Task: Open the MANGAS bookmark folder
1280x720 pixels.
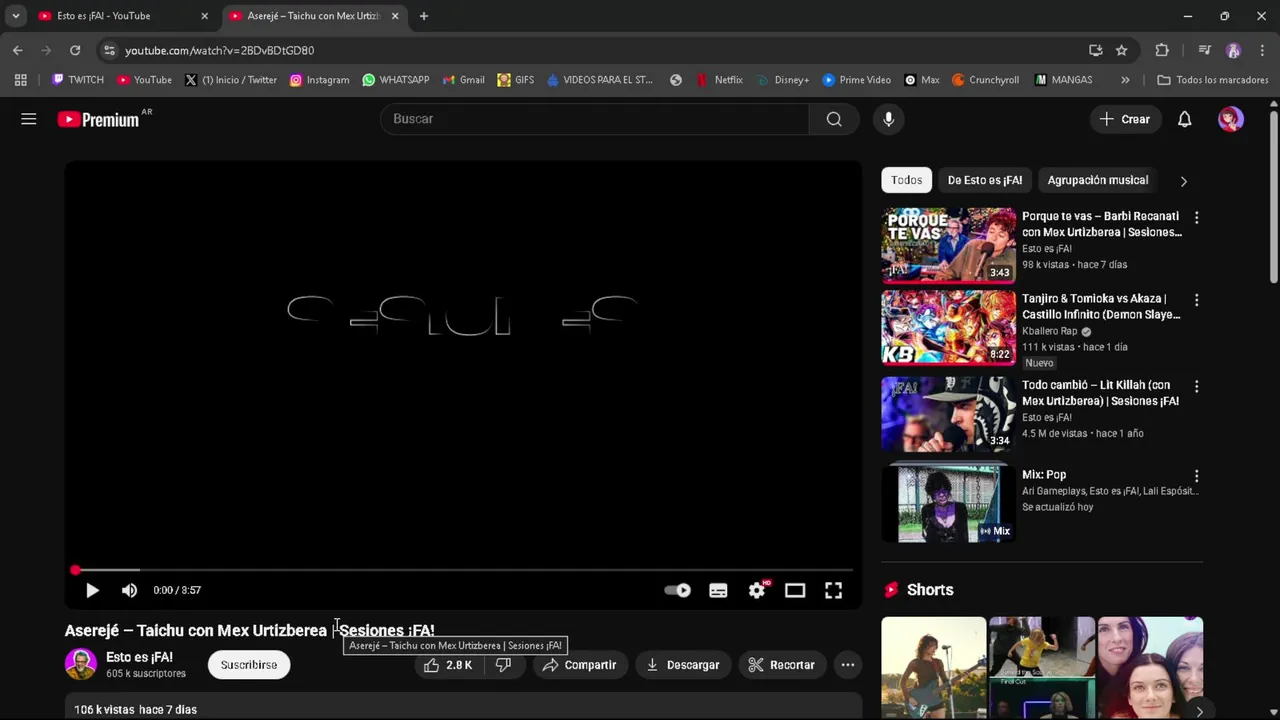Action: [x=1064, y=80]
